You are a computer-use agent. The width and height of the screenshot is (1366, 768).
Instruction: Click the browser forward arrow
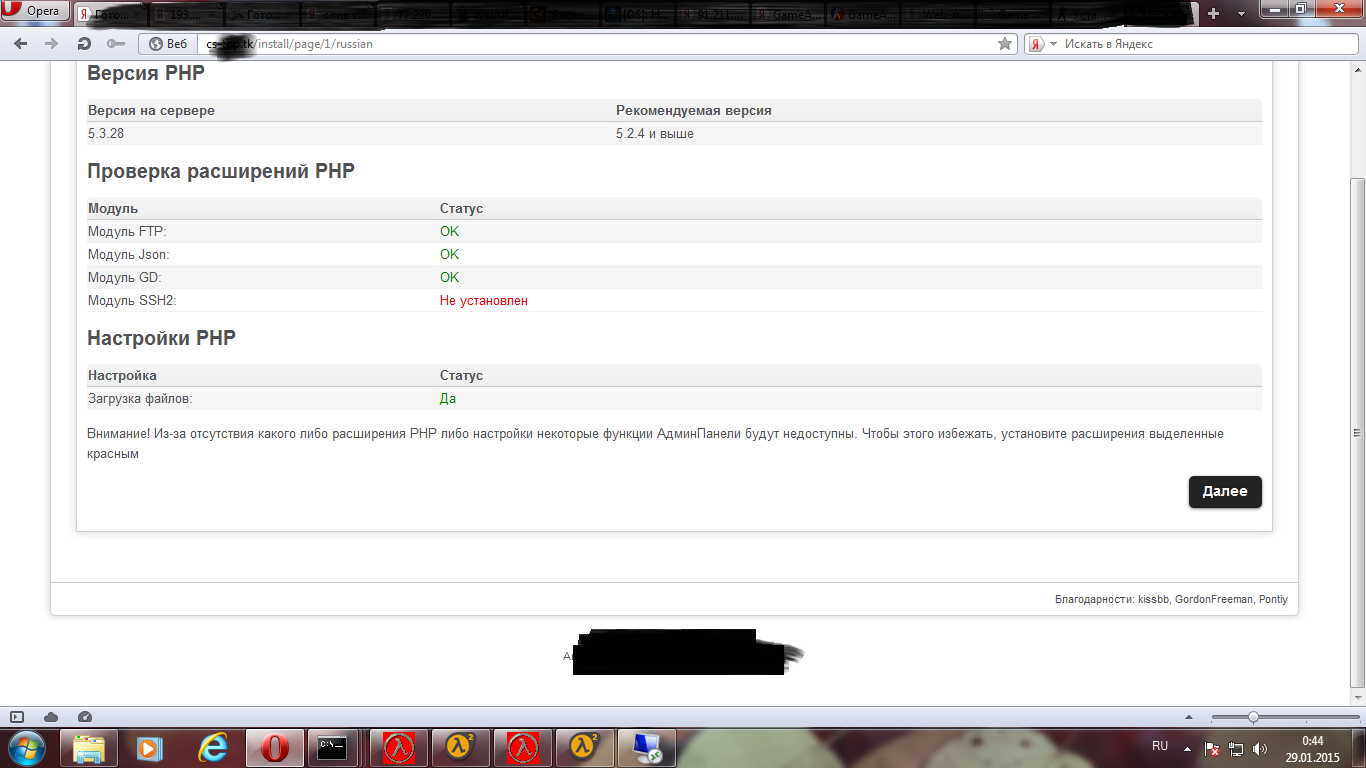click(52, 44)
